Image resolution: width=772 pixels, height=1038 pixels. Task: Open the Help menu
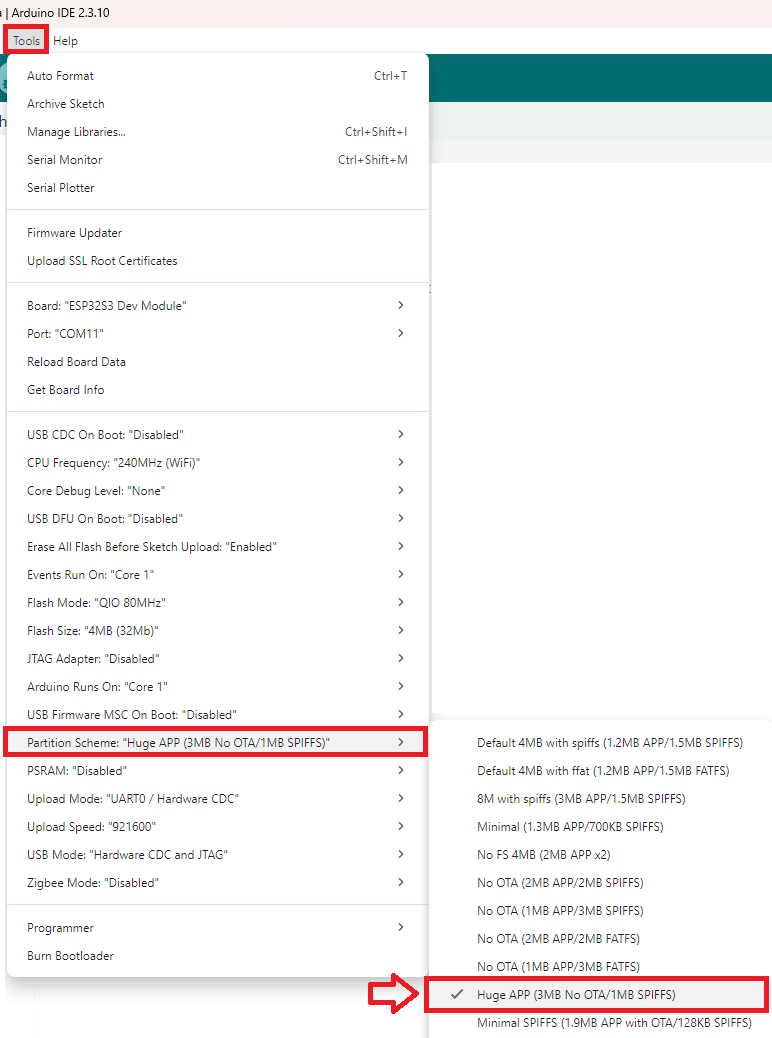(66, 41)
